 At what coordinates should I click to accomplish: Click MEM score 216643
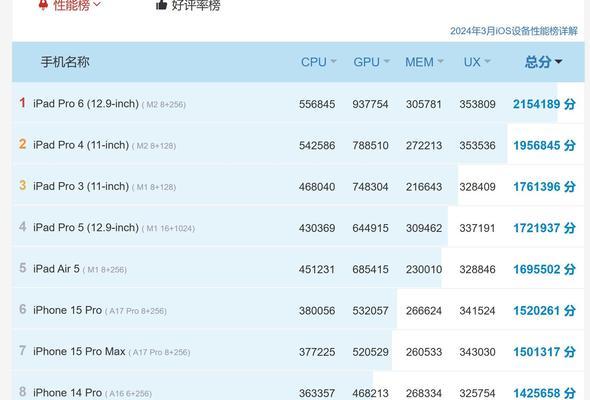[424, 187]
